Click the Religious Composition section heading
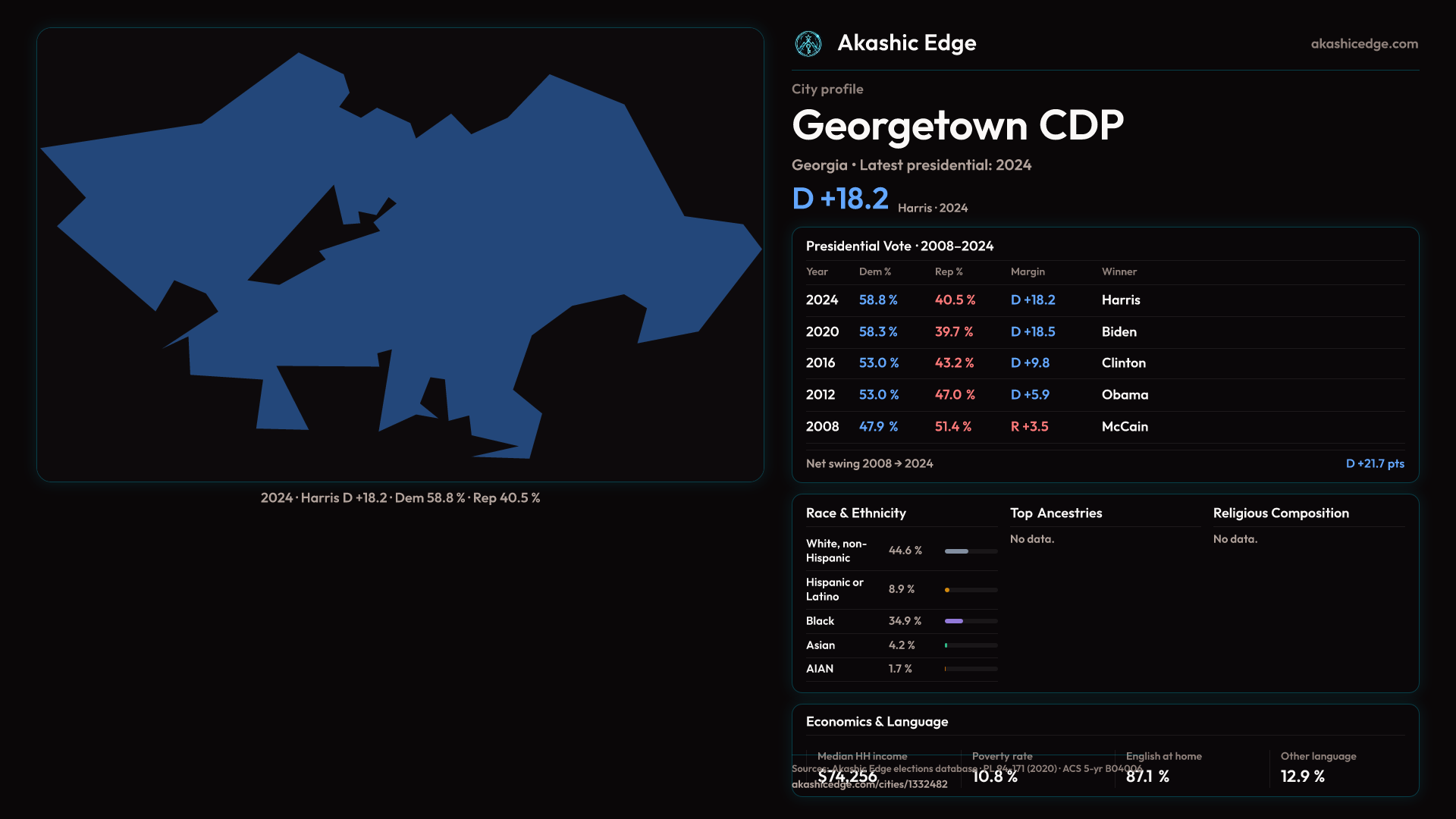The image size is (1456, 819). pos(1280,513)
